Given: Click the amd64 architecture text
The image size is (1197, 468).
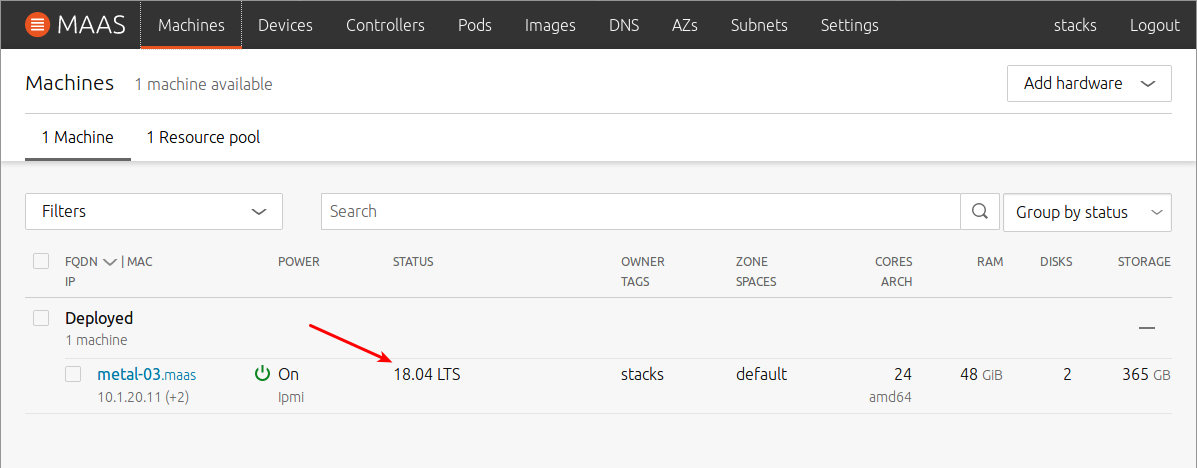Looking at the screenshot, I should pyautogui.click(x=892, y=397).
